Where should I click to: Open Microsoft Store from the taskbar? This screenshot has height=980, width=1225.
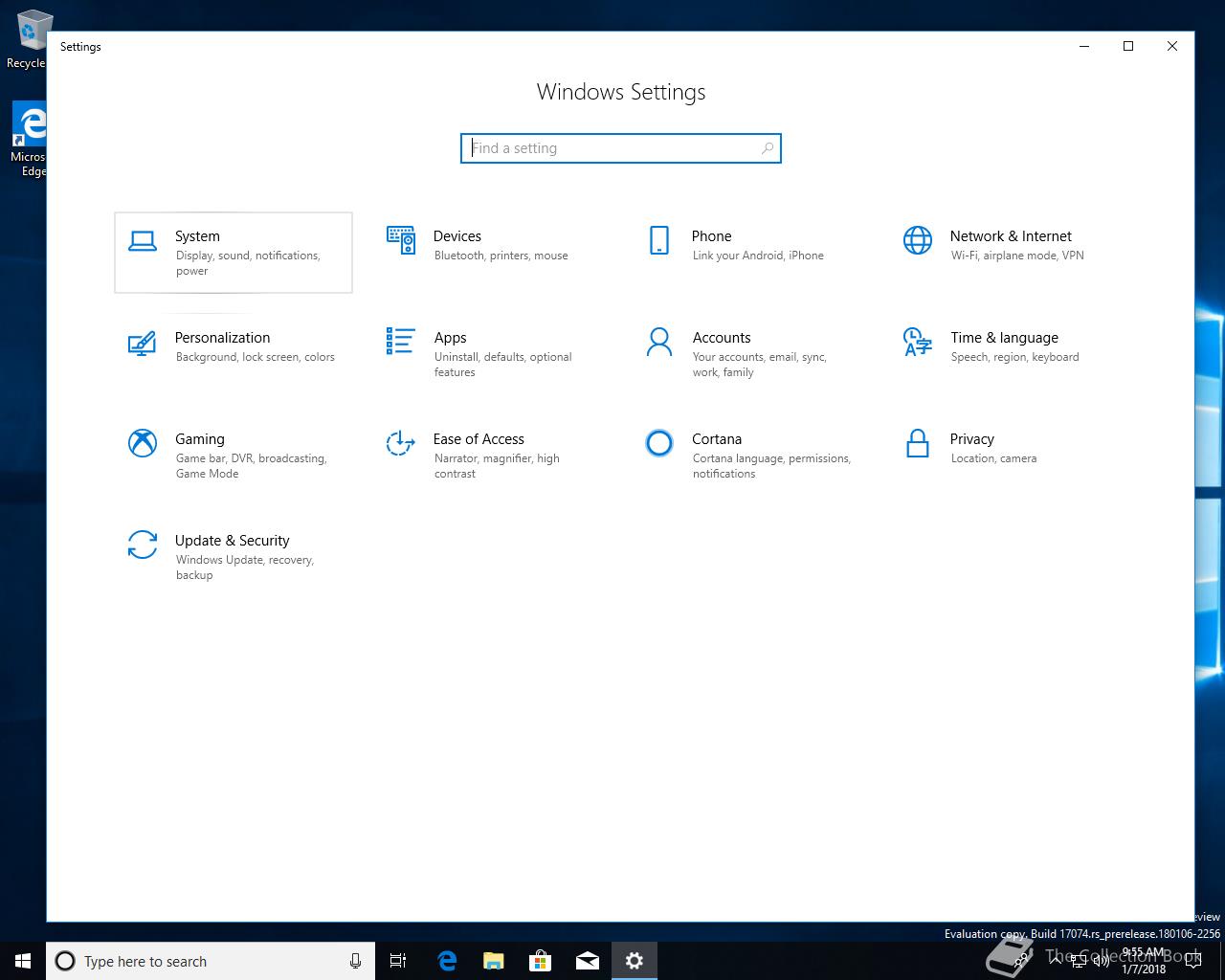click(x=540, y=961)
